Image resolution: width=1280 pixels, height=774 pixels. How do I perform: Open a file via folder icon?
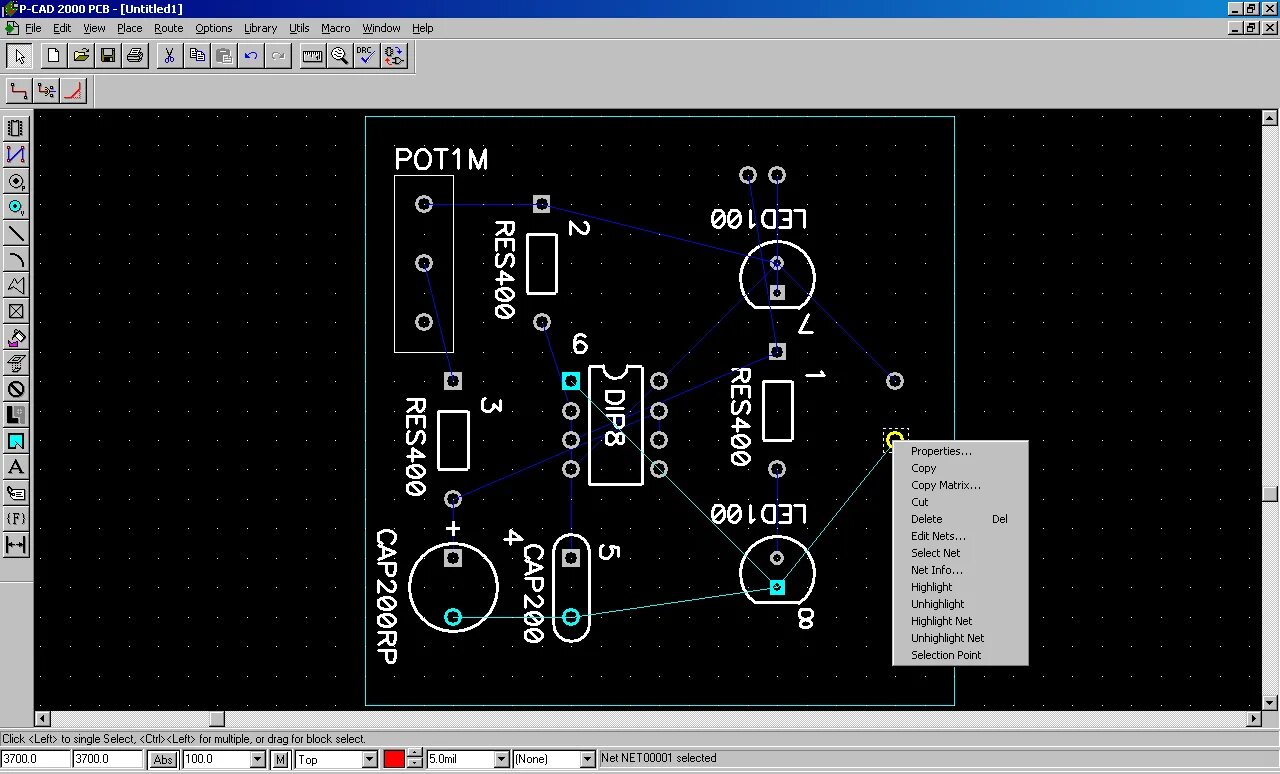81,56
